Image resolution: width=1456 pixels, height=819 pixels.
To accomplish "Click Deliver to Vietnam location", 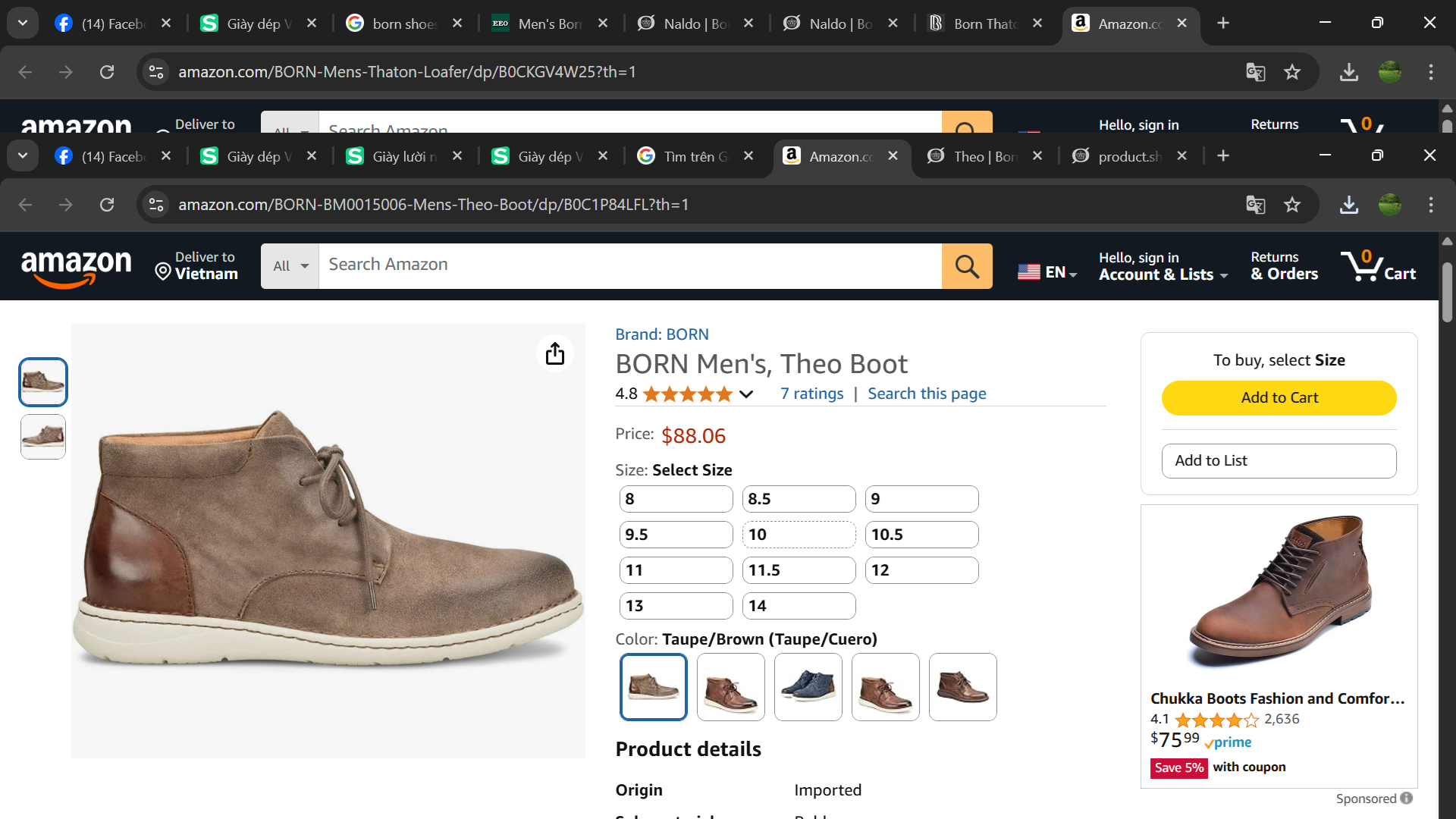I will 196,266.
